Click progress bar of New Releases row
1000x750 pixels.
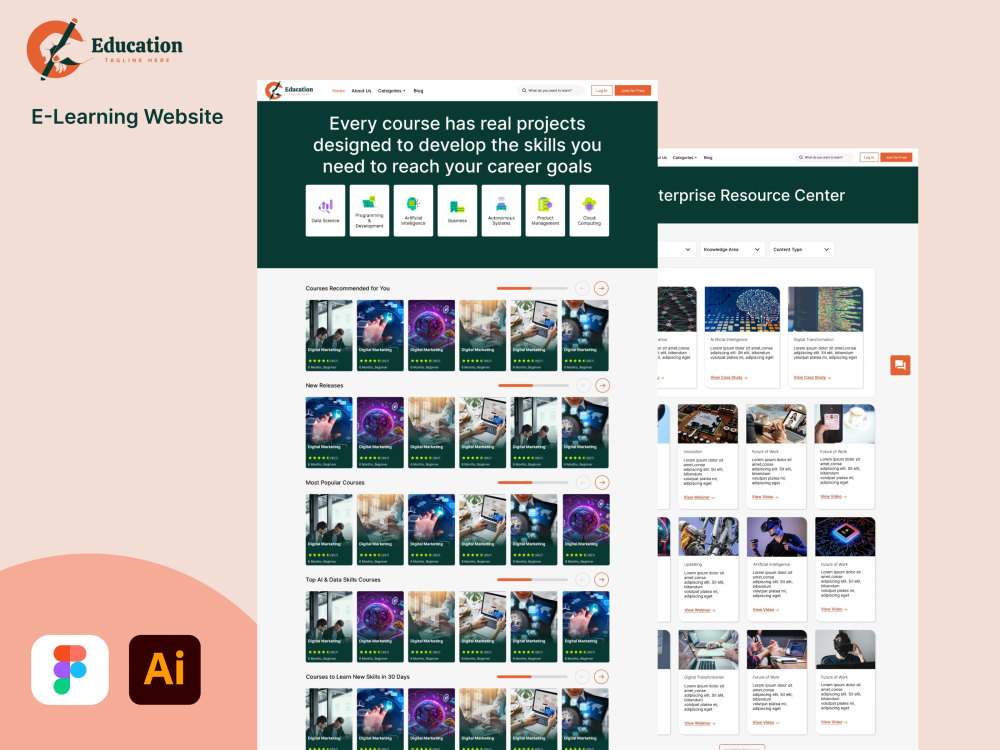click(533, 385)
